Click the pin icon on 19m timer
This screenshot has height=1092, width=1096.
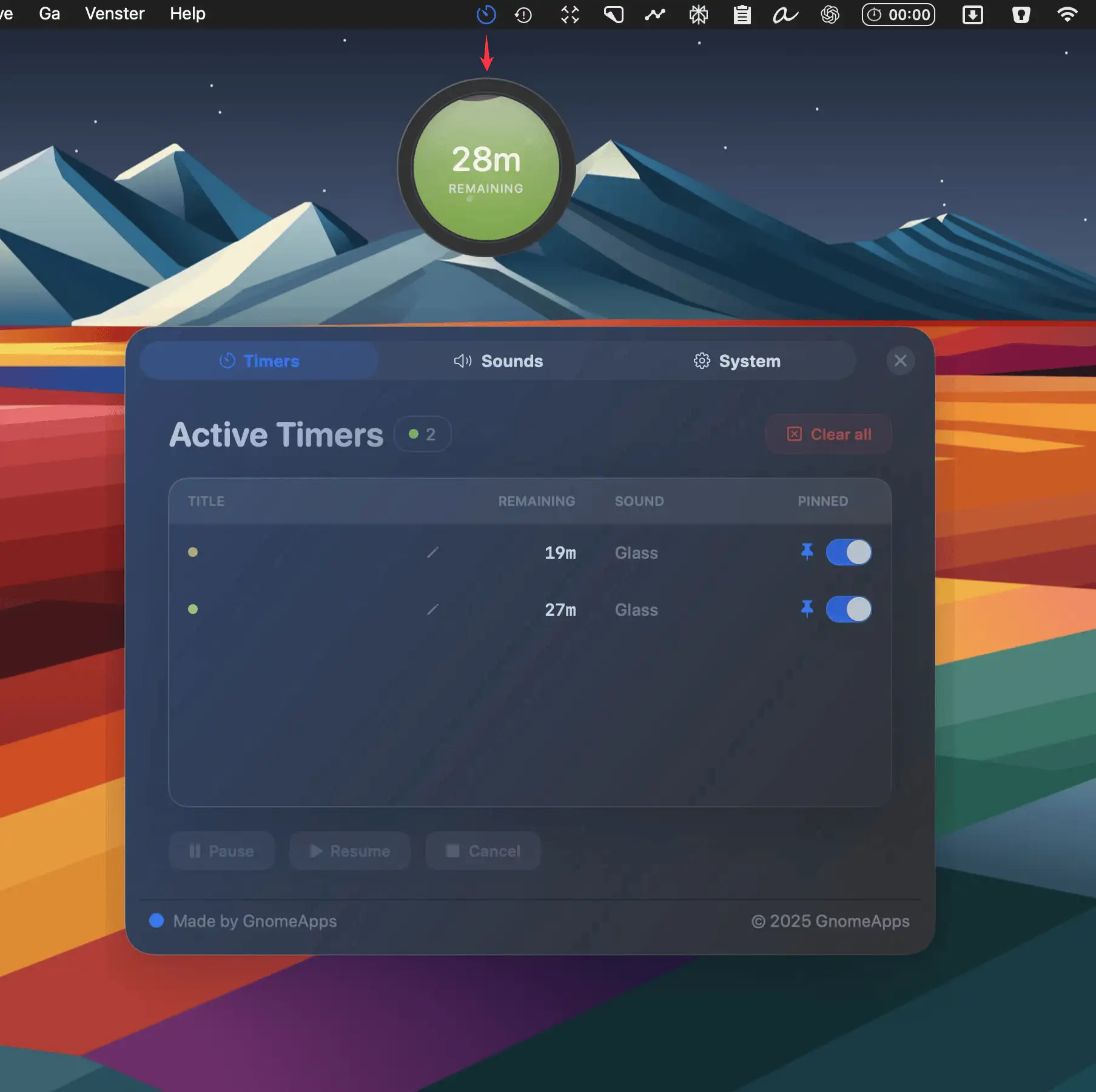click(x=807, y=552)
